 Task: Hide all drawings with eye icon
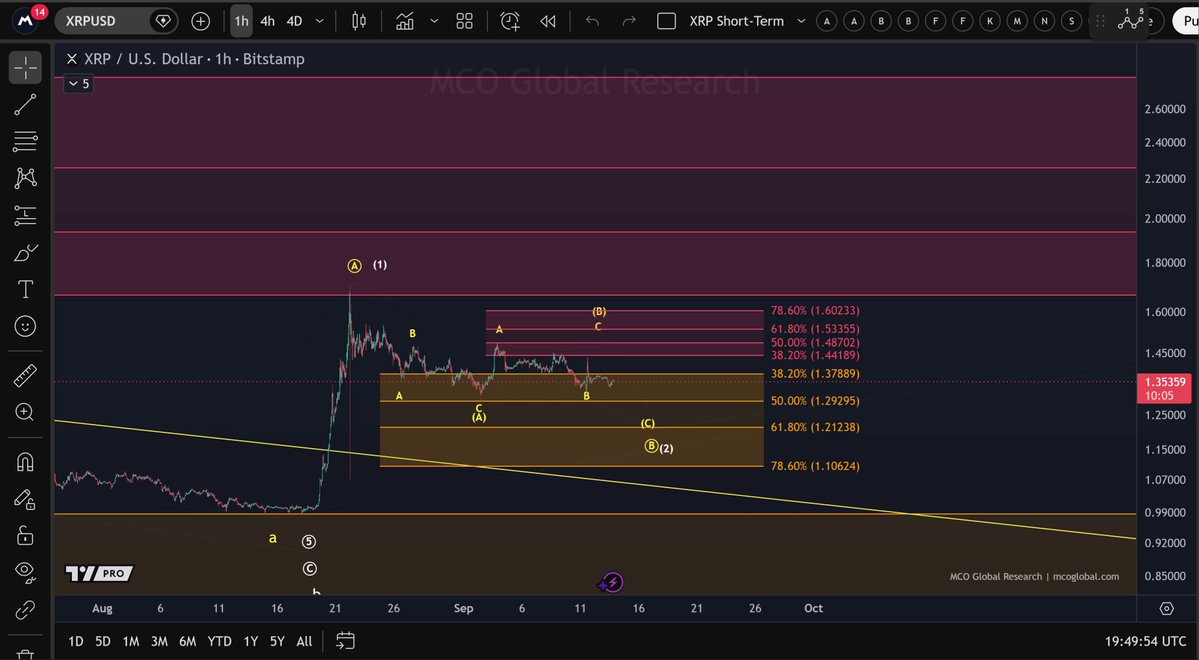pos(24,572)
